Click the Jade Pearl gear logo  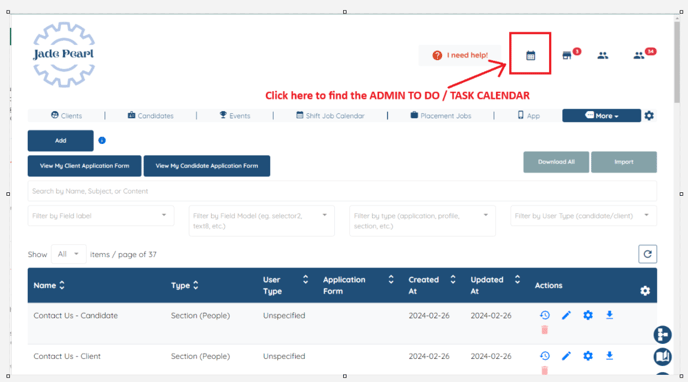point(64,54)
